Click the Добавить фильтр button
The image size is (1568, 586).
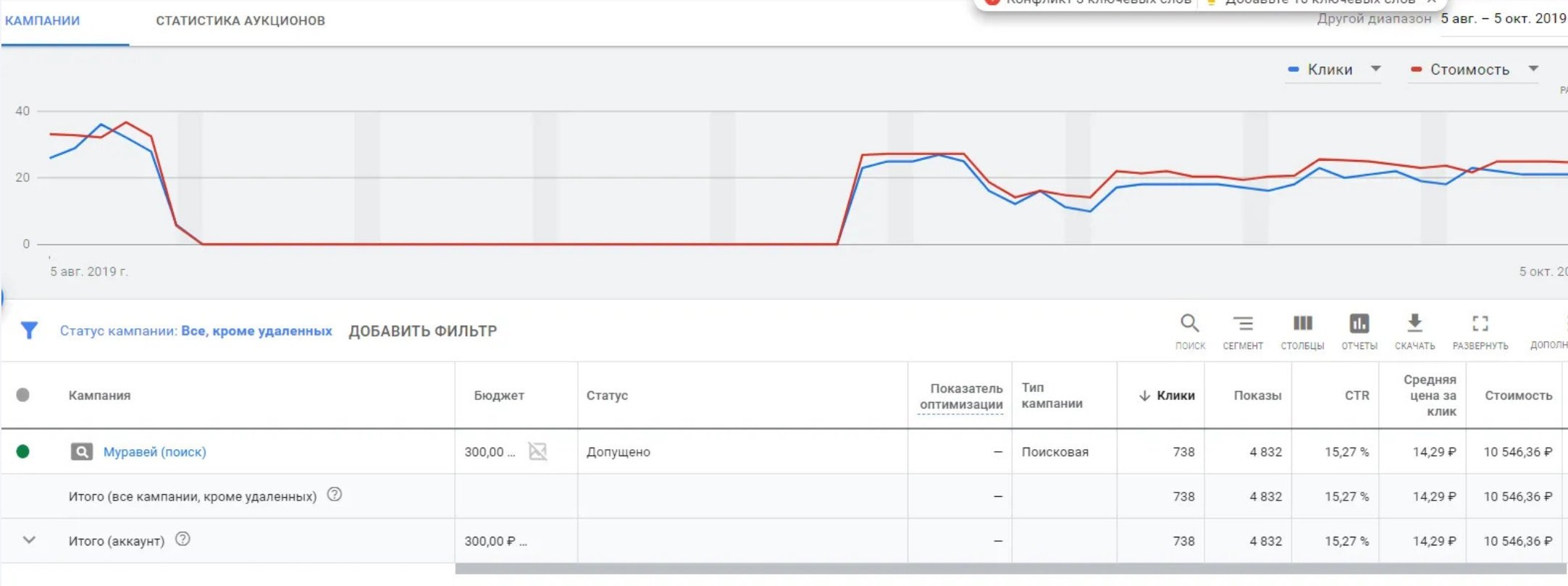[x=423, y=332]
